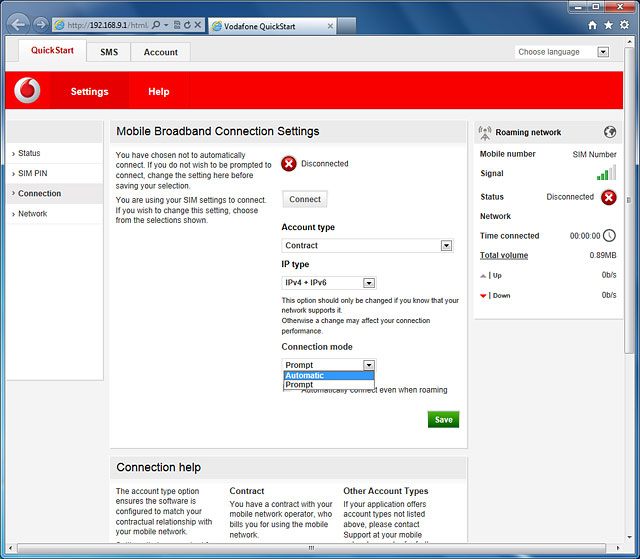
Task: Click the scroll up arrow of vertical scrollbar
Action: pyautogui.click(x=629, y=42)
